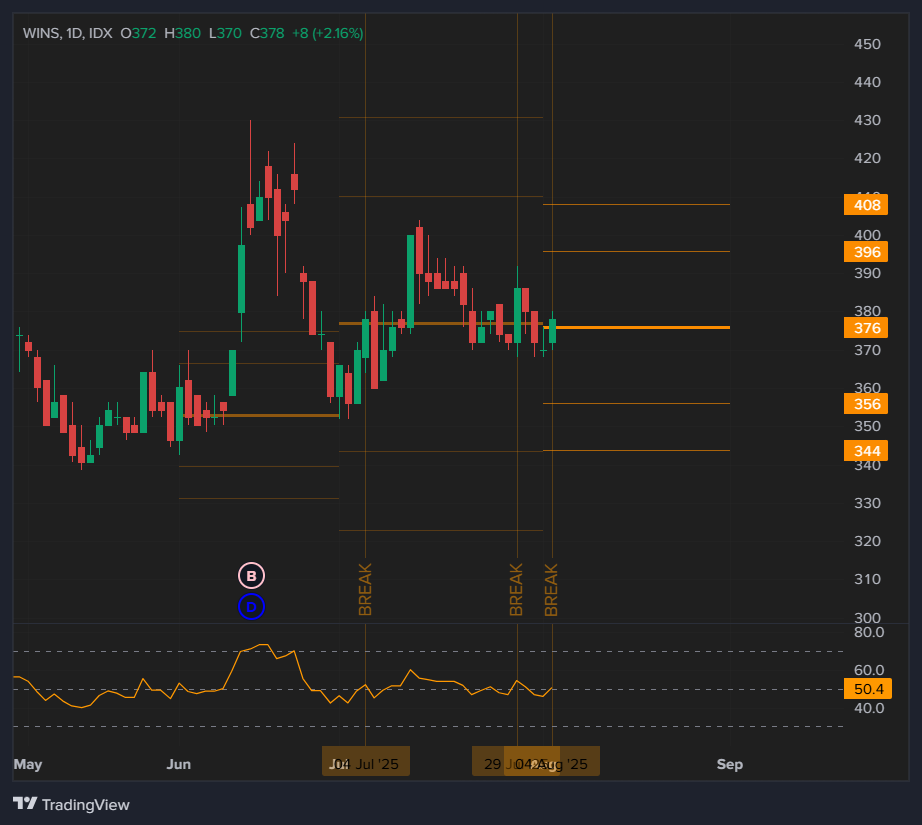The width and height of the screenshot is (922, 825).
Task: Click the RSI value label 50.4
Action: pos(868,689)
